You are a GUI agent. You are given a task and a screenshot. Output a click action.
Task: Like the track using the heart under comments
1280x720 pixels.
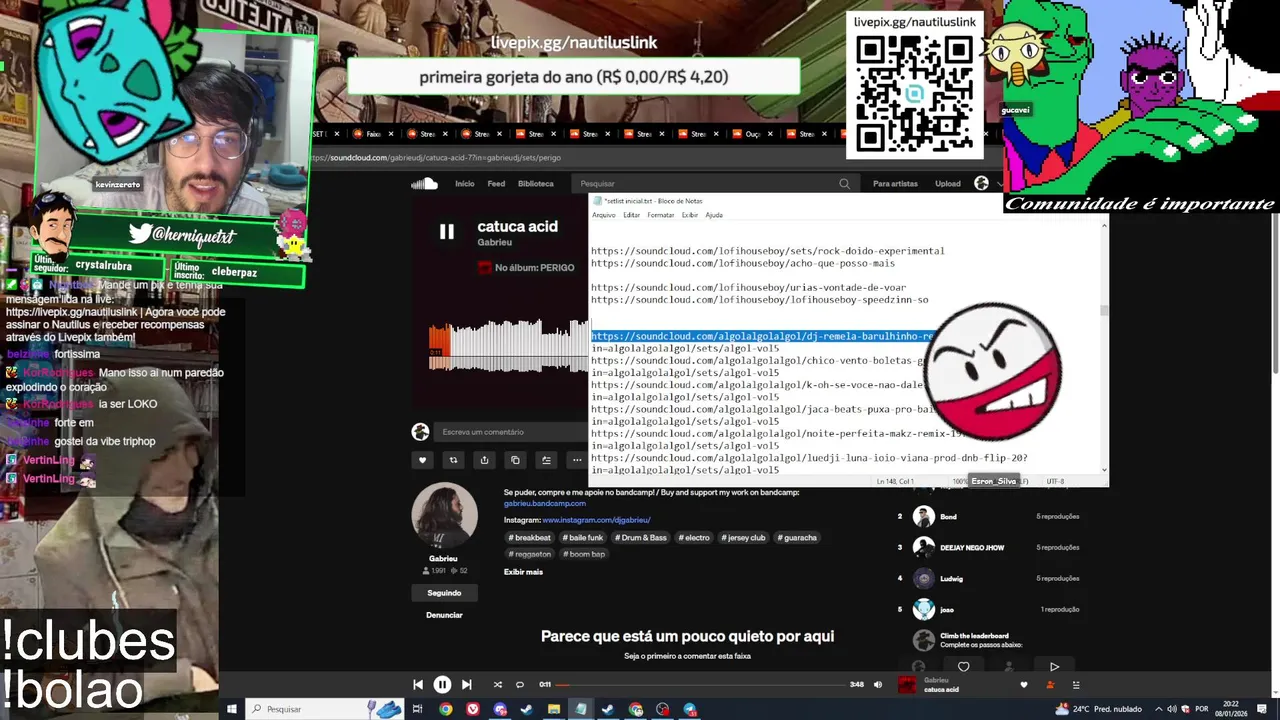click(x=422, y=460)
